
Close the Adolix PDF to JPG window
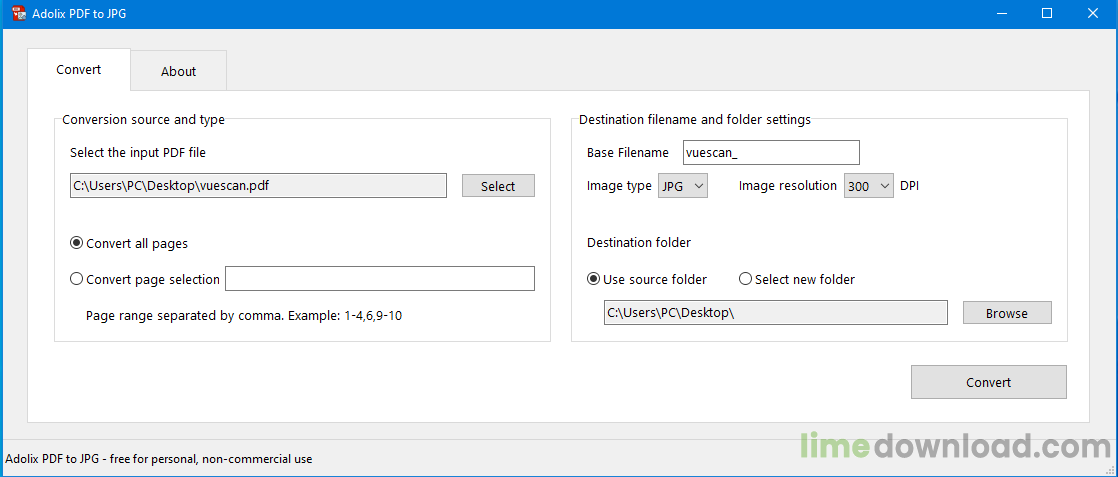[1094, 14]
